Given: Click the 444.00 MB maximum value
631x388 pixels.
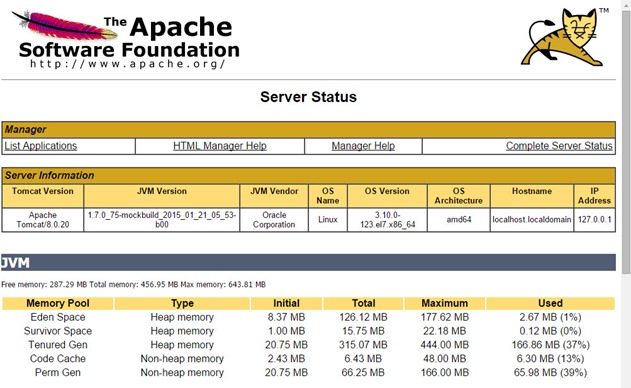Looking at the screenshot, I should click(445, 345).
